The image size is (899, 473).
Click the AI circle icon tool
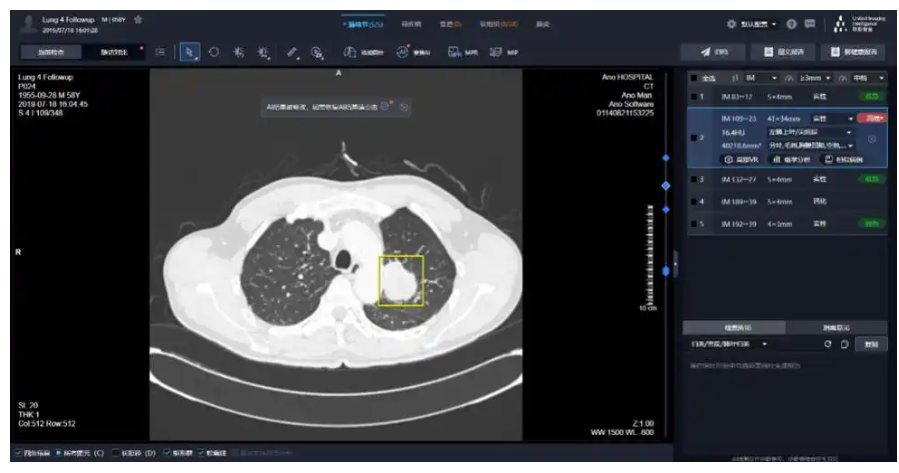click(402, 52)
